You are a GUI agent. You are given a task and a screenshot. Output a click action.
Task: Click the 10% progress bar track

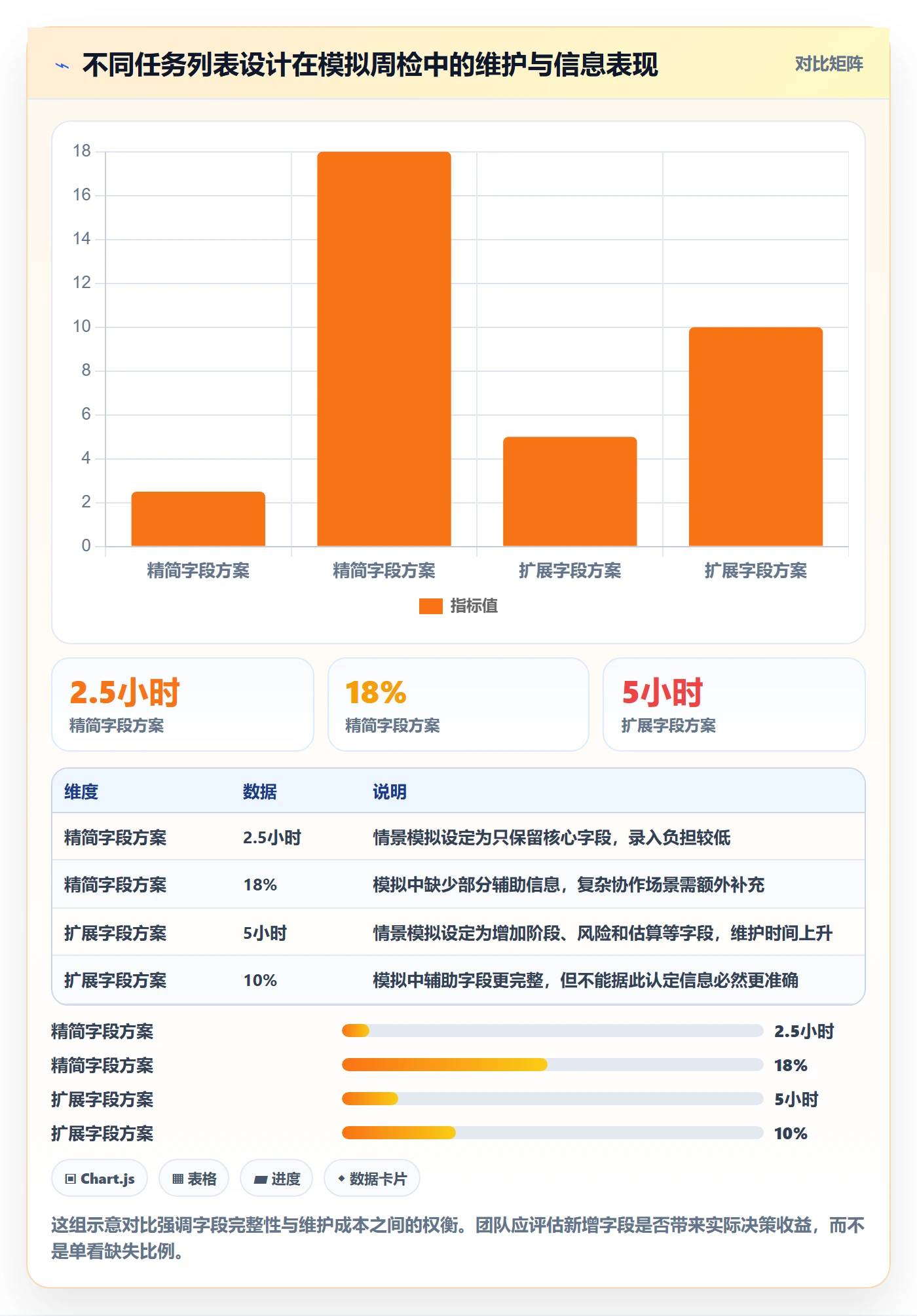coord(552,1133)
